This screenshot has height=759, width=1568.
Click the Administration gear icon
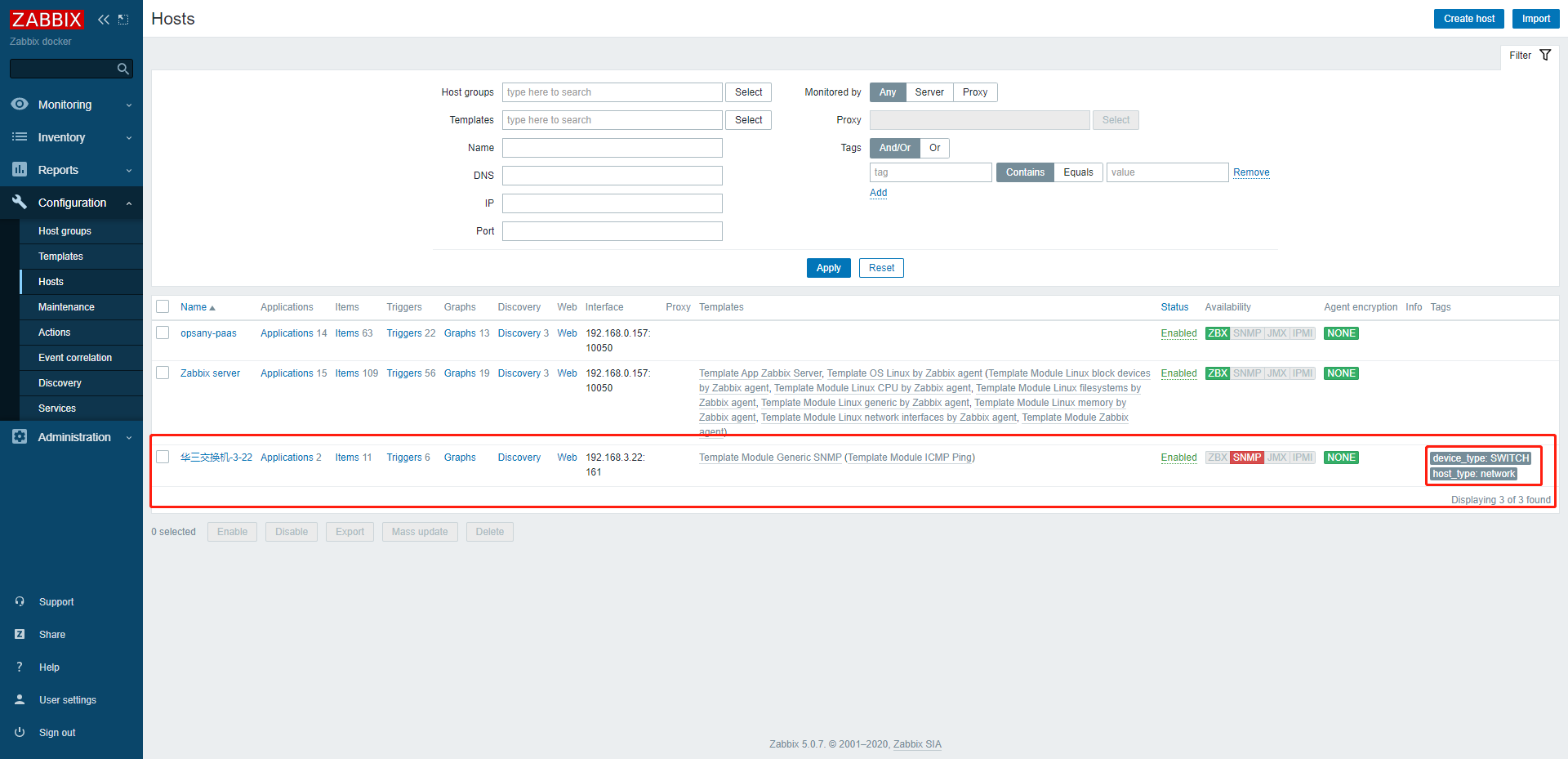pyautogui.click(x=20, y=436)
